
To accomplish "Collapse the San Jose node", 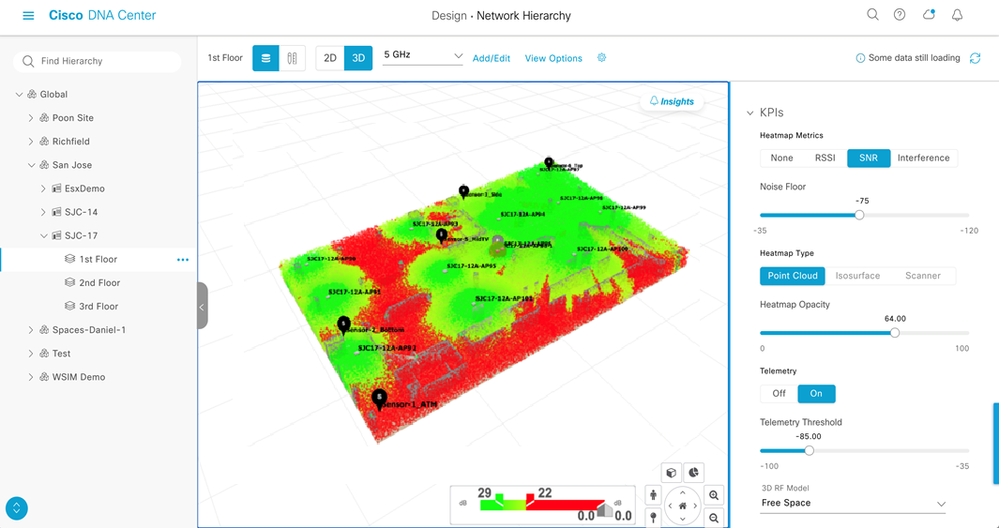I will (31, 165).
